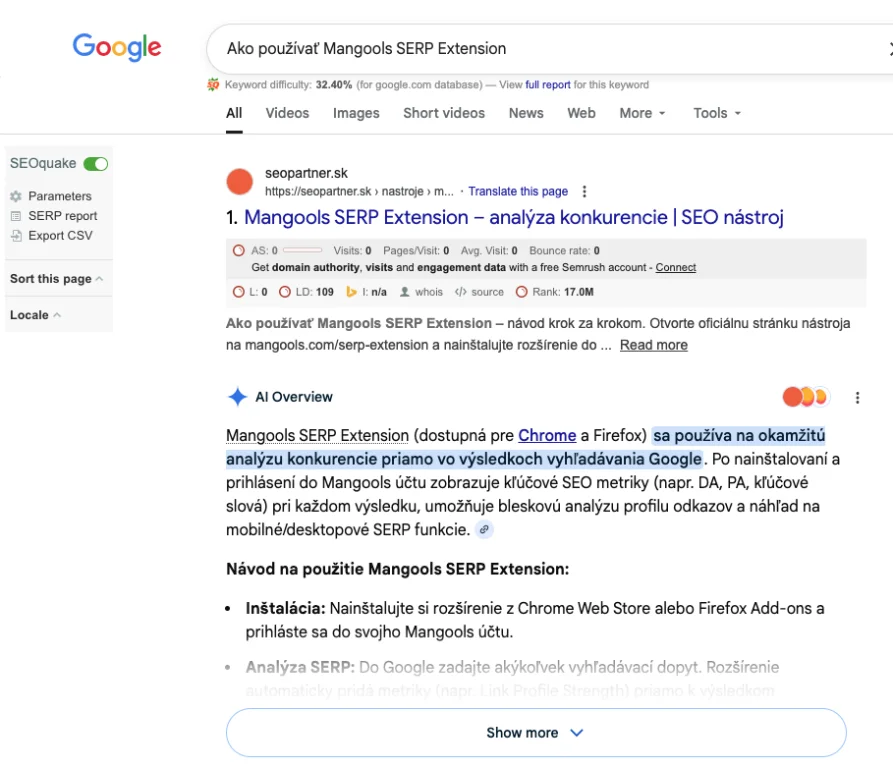
Task: Click the link chip icon after AI paragraph
Action: click(485, 530)
